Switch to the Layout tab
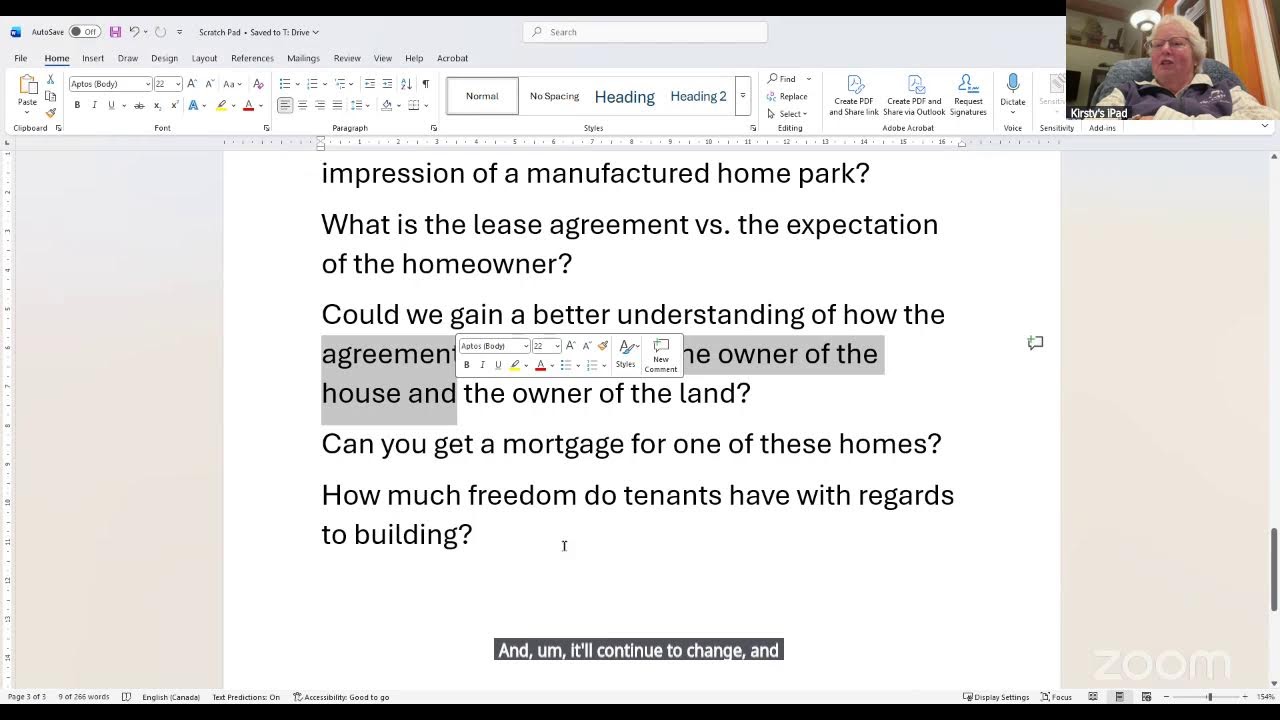The width and height of the screenshot is (1280, 720). 204,58
